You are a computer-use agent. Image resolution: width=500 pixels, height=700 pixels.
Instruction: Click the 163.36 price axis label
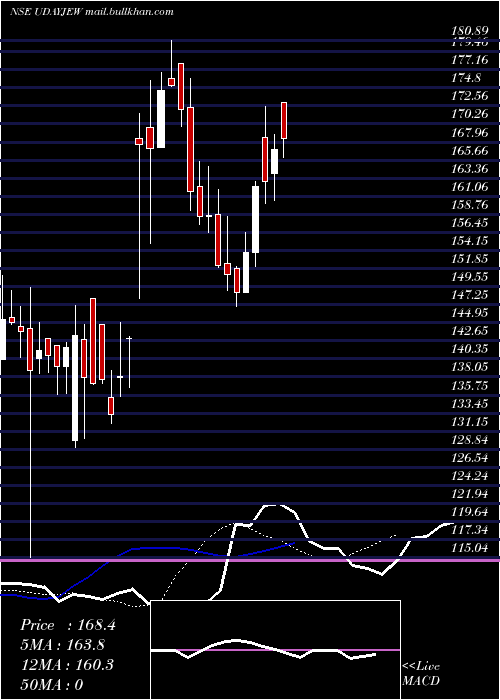[x=469, y=169]
